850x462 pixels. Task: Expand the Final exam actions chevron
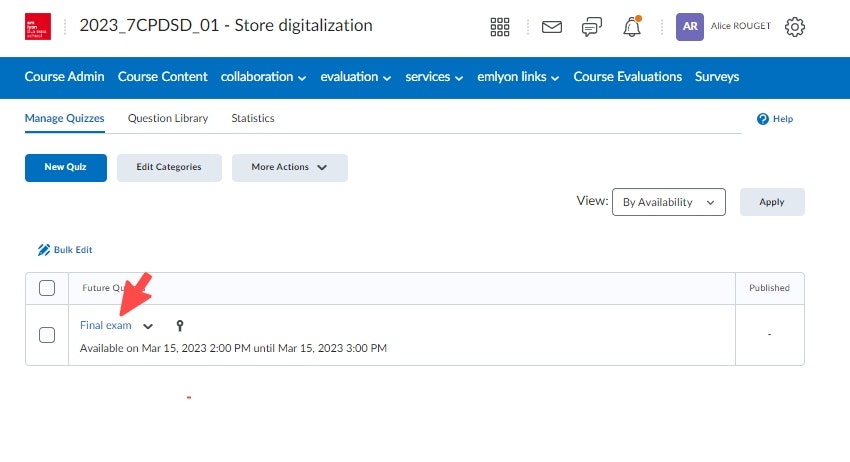[149, 326]
